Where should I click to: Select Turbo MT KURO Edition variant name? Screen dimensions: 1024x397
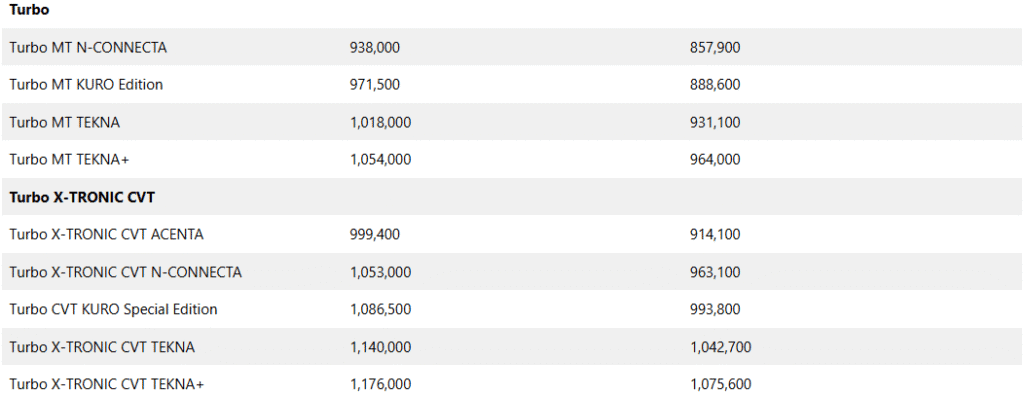tap(86, 85)
